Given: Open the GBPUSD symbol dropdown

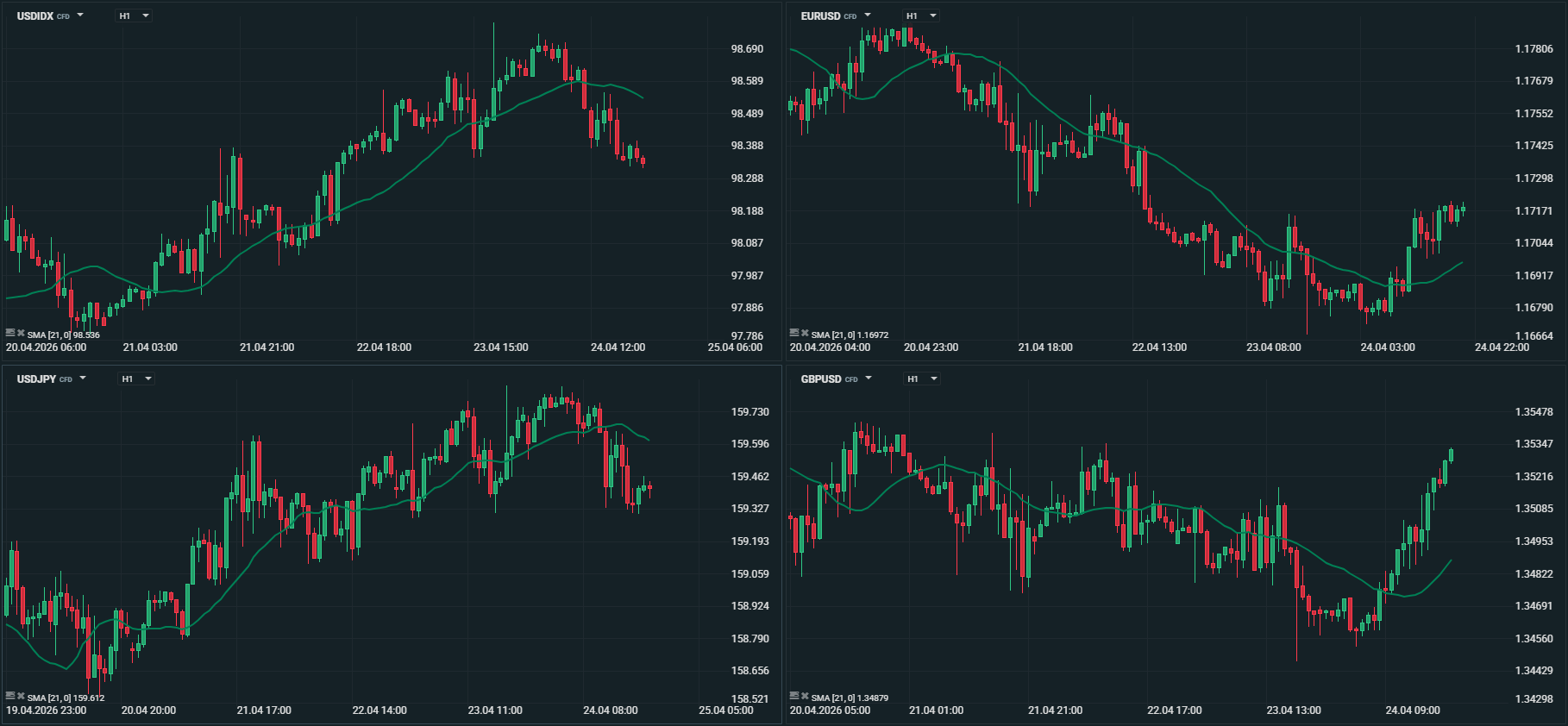Looking at the screenshot, I should (x=869, y=379).
